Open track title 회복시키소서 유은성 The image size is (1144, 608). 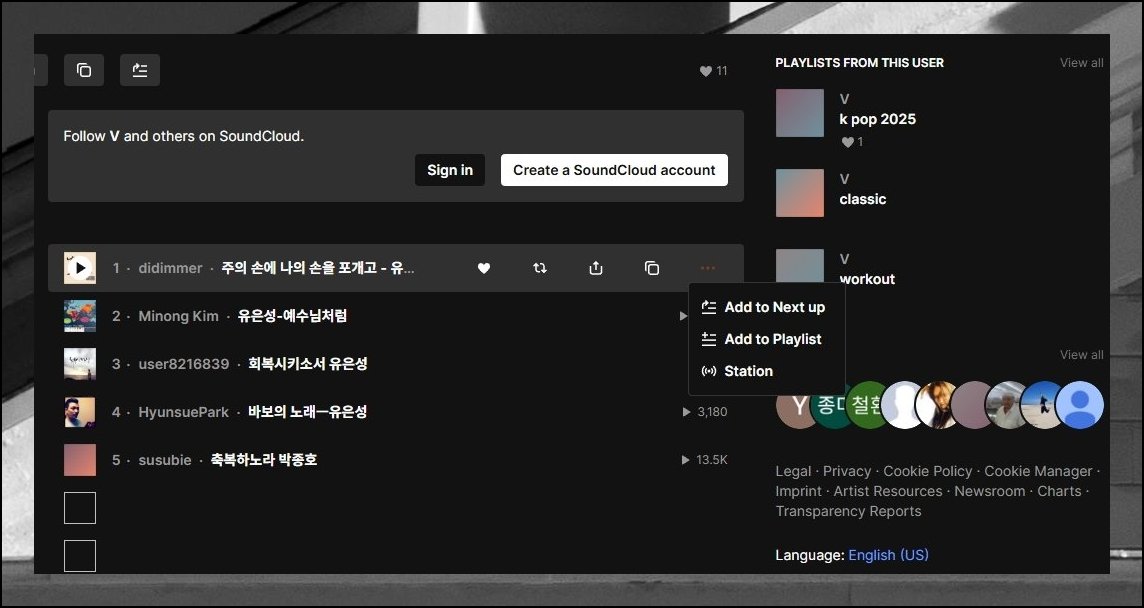pos(308,364)
